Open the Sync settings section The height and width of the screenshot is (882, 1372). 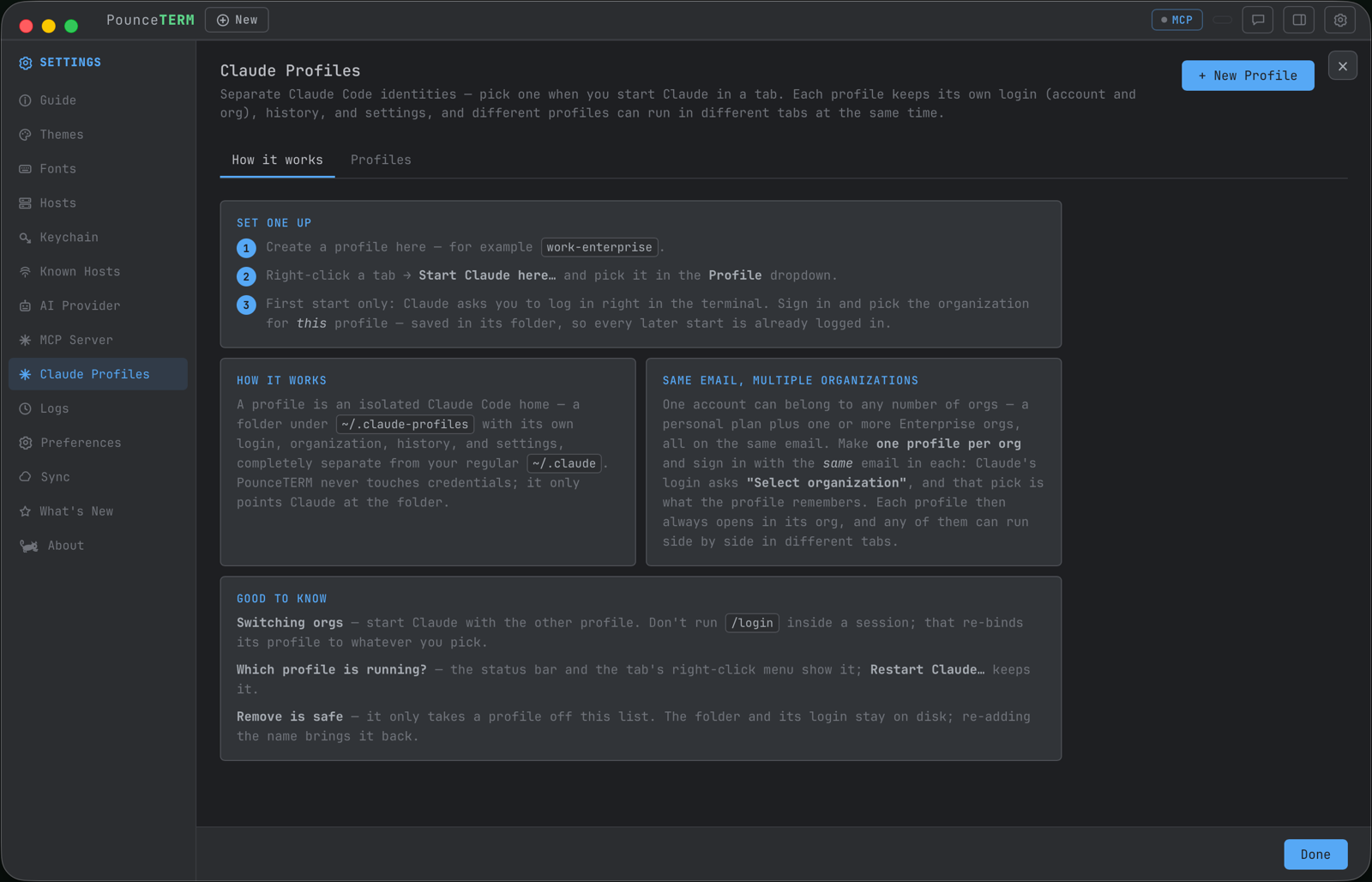point(98,477)
